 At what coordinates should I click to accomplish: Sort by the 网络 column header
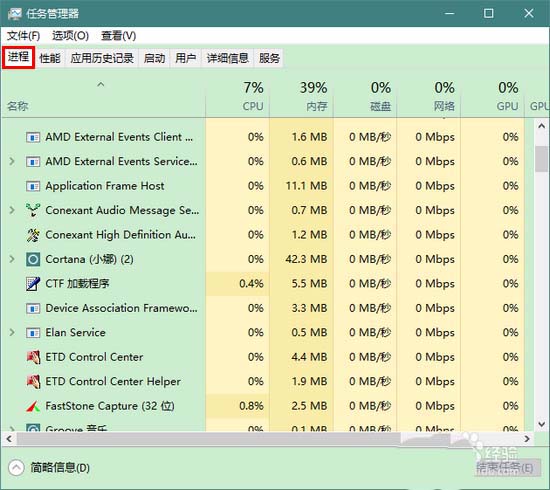pos(429,96)
